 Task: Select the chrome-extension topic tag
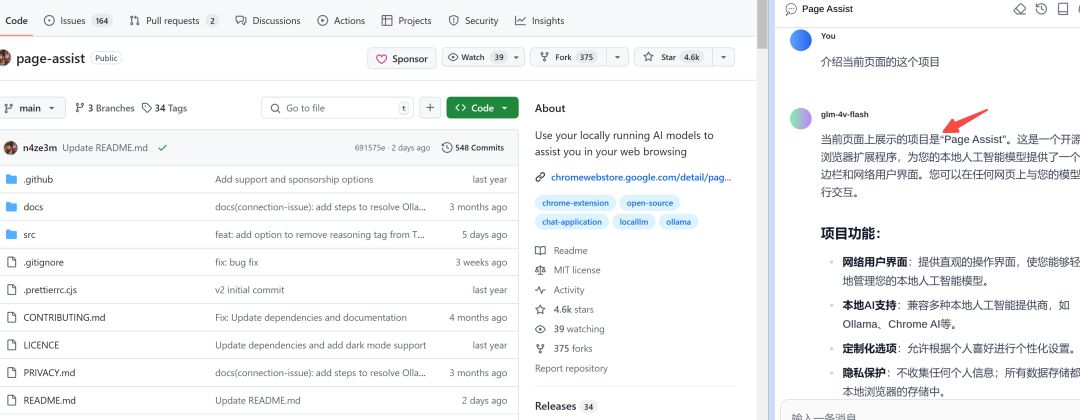pos(574,203)
